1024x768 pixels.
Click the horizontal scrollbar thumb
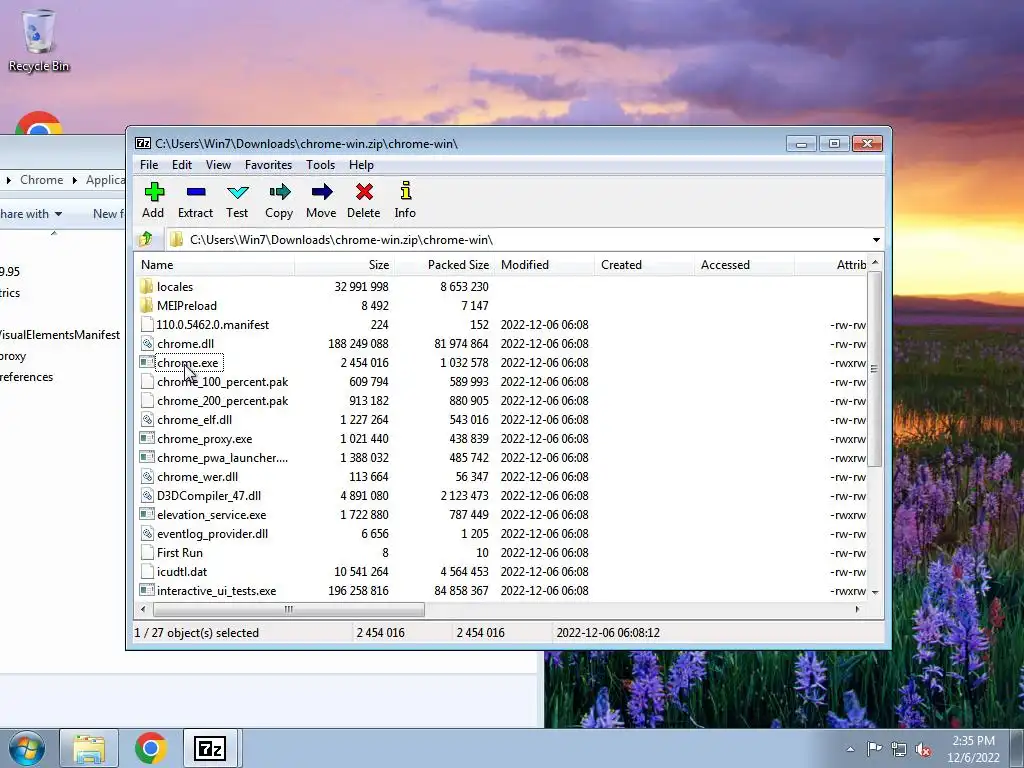(289, 609)
